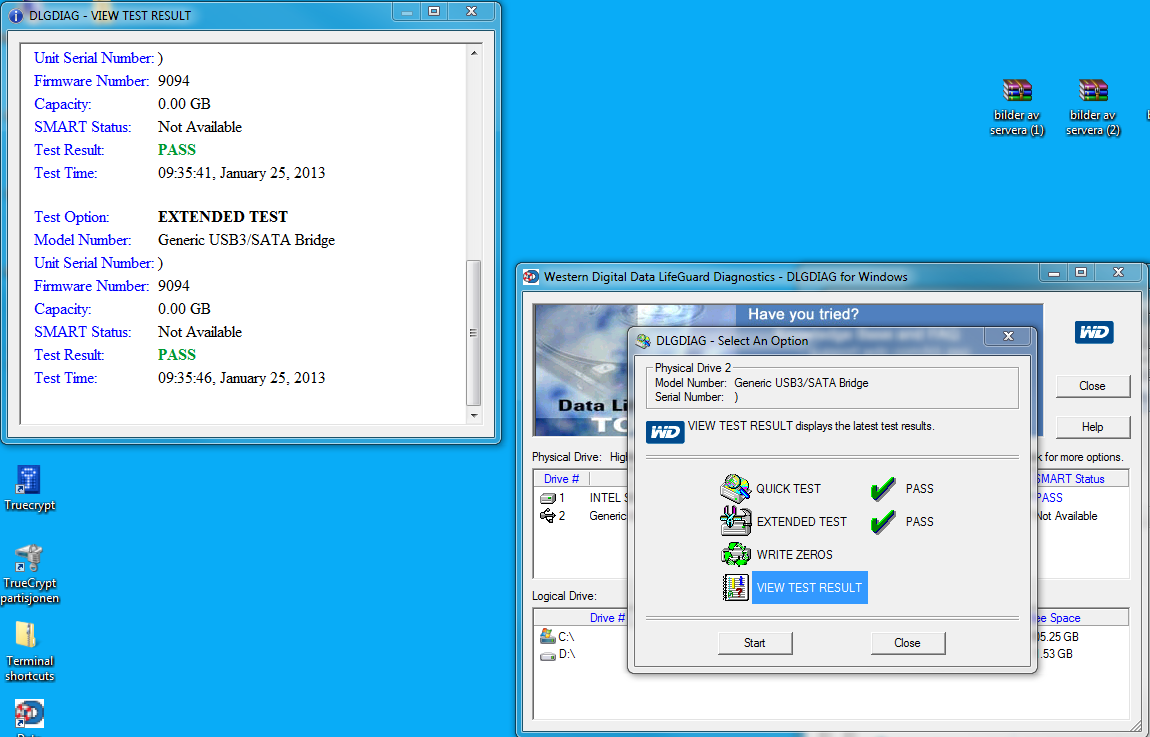Viewport: 1150px width, 737px height.
Task: Click the 09:35:41 test time value
Action: [x=241, y=174]
